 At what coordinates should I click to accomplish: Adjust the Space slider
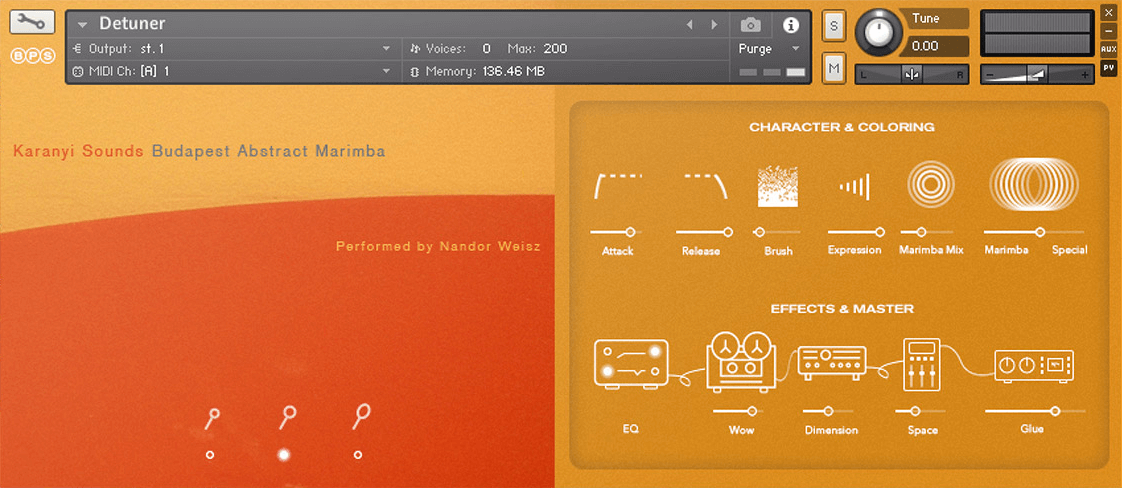point(922,411)
